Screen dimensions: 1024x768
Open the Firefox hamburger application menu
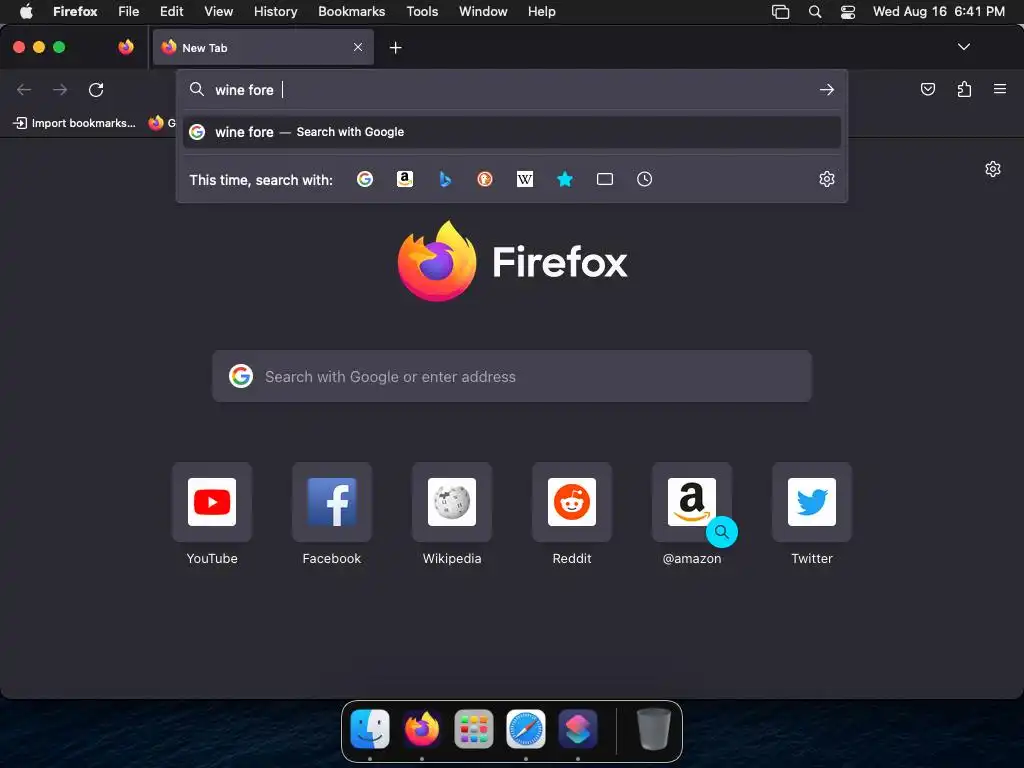tap(1000, 89)
